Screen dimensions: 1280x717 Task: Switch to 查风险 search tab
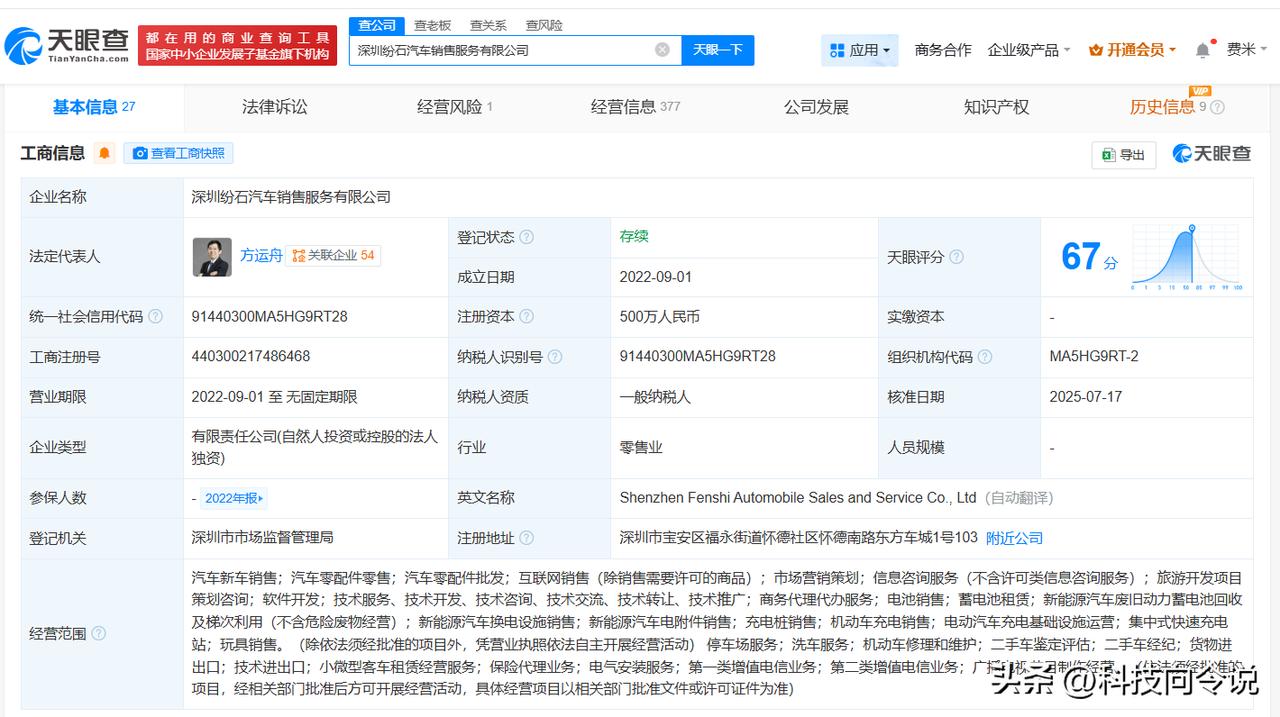coord(544,25)
